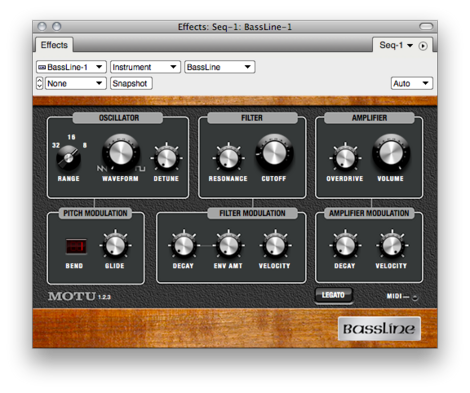470x393 pixels.
Task: Select the Effects tab
Action: (54, 45)
